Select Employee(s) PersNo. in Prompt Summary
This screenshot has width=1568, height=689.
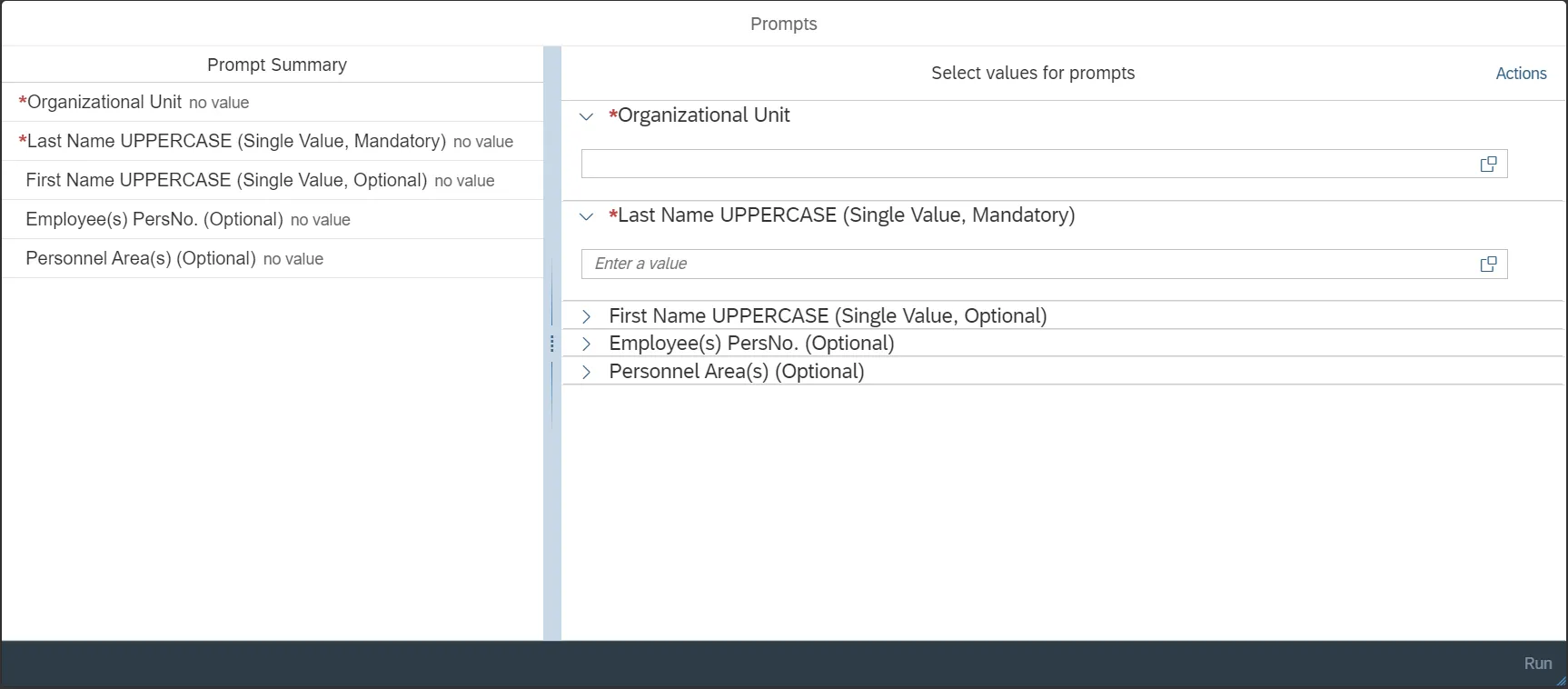(154, 220)
